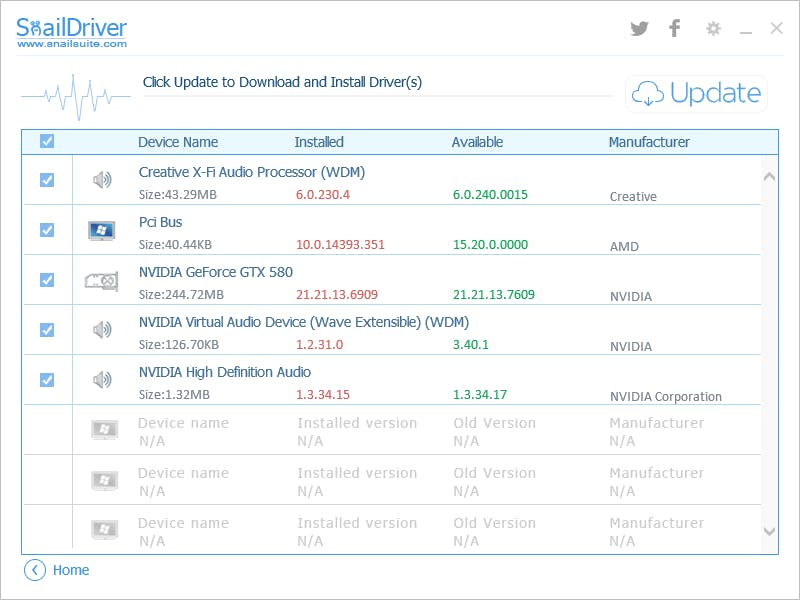Click the heartbeat pulse graphic
800x600 pixels.
pyautogui.click(x=76, y=97)
